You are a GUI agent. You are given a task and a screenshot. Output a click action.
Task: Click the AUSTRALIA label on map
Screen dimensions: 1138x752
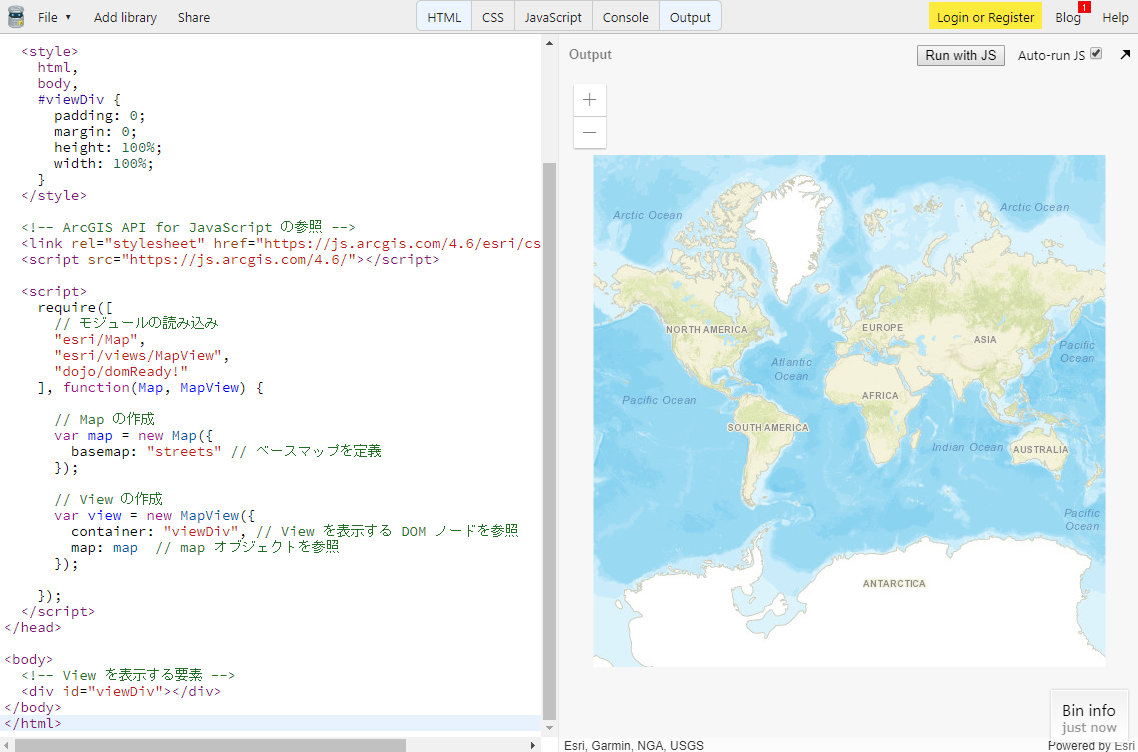pos(1041,449)
